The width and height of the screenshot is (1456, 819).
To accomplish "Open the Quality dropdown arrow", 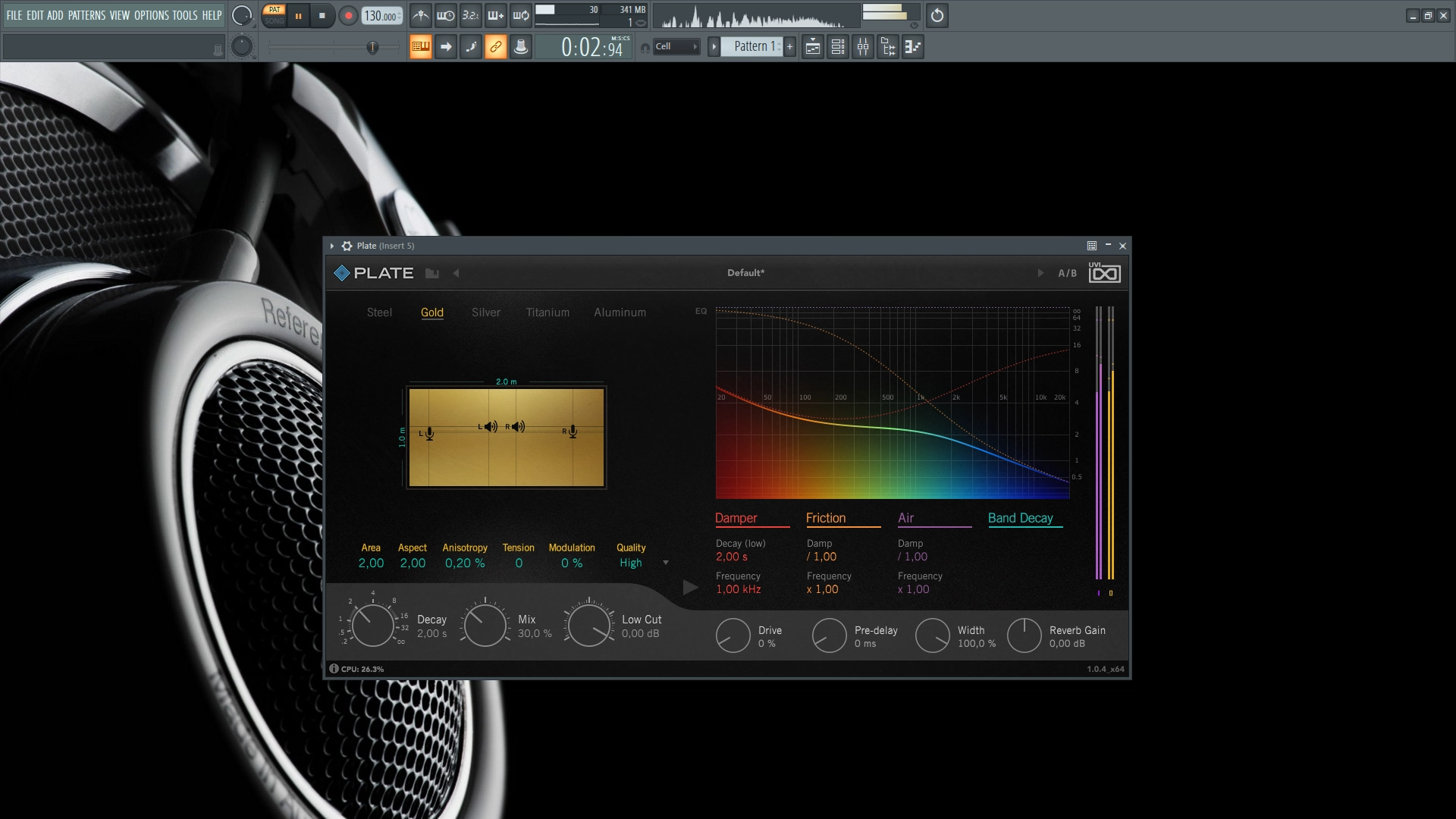I will tap(666, 563).
